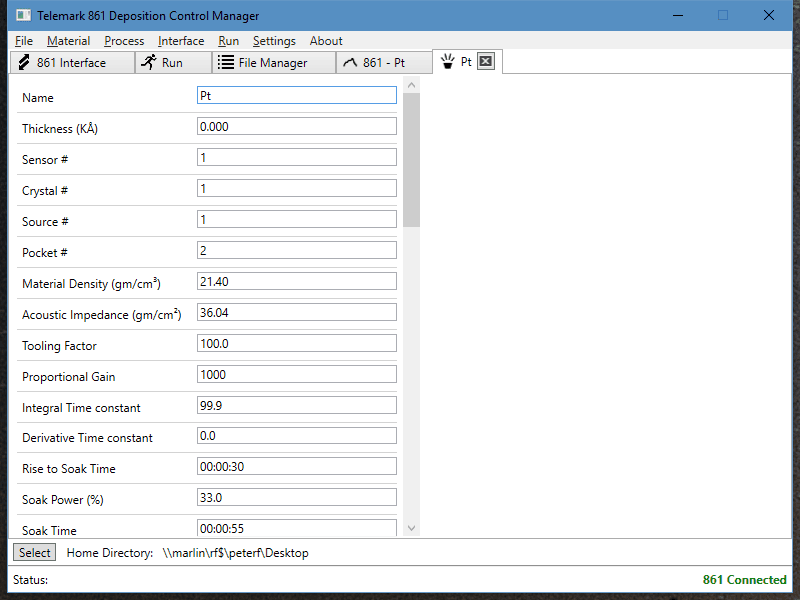Click the Thickness (KÅ) input field

297,127
